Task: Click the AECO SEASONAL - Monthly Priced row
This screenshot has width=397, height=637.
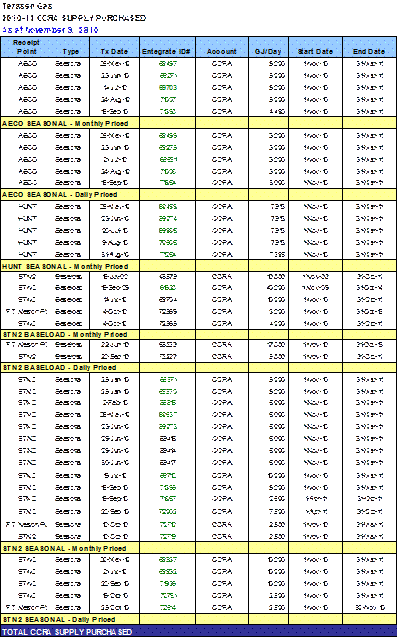Action: tap(198, 123)
